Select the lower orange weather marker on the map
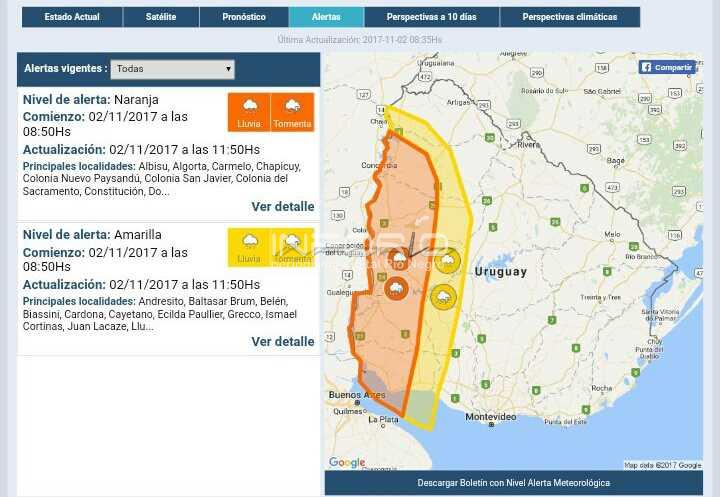This screenshot has height=497, width=720. click(x=396, y=289)
